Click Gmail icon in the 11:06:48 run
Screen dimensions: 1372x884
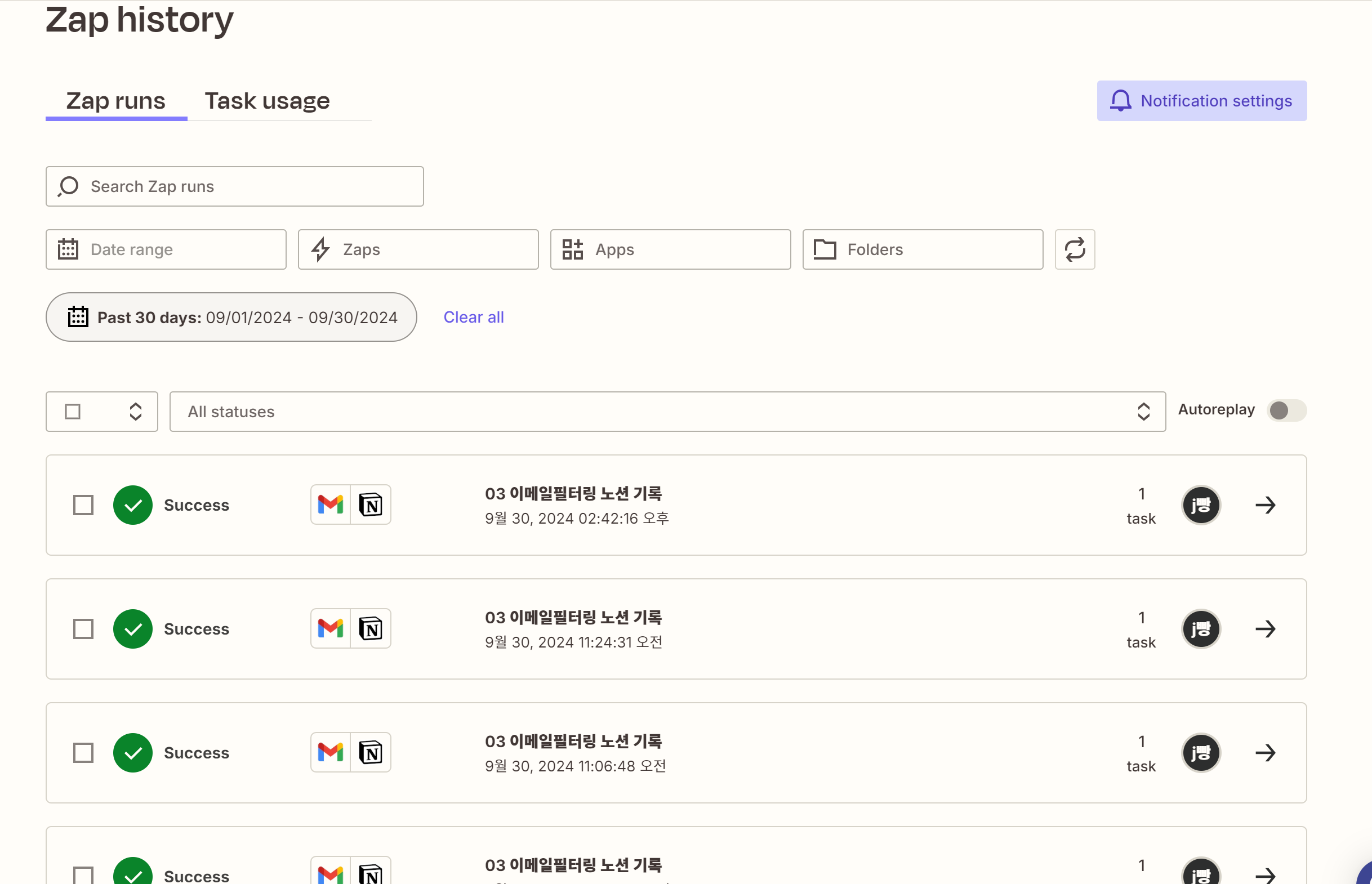[331, 752]
